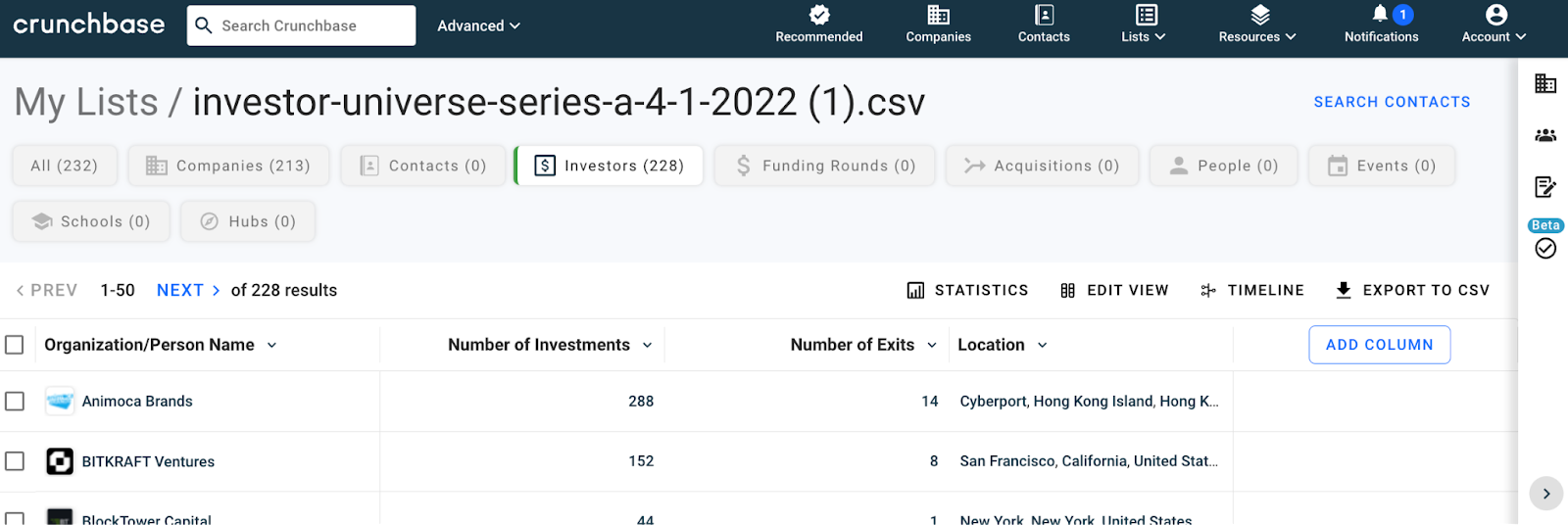Check the Animoca Brands row checkbox
This screenshot has height=525, width=1568.
(x=15, y=401)
